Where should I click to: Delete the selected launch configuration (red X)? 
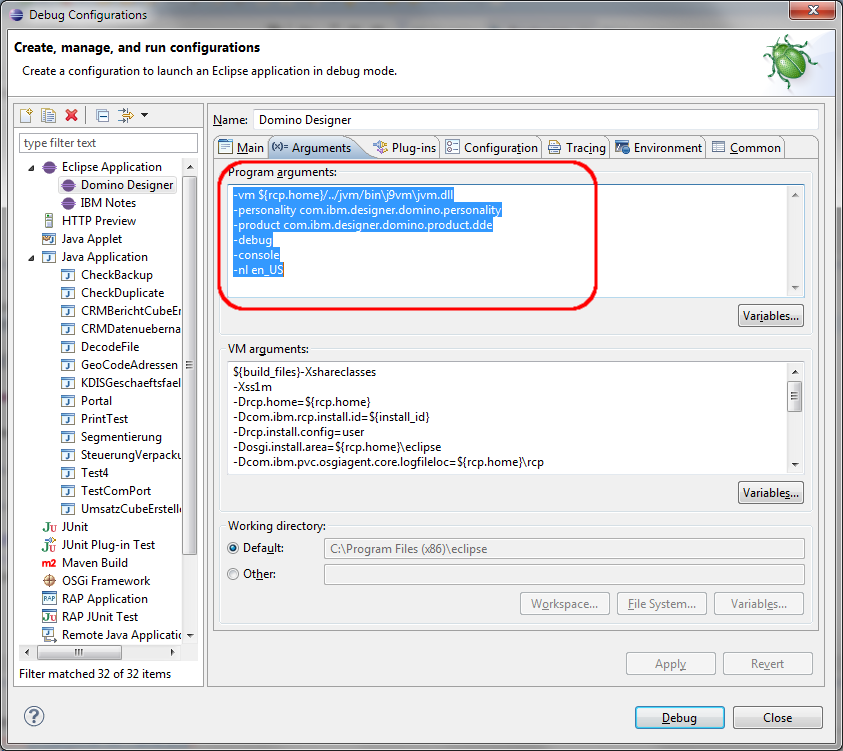pyautogui.click(x=71, y=116)
